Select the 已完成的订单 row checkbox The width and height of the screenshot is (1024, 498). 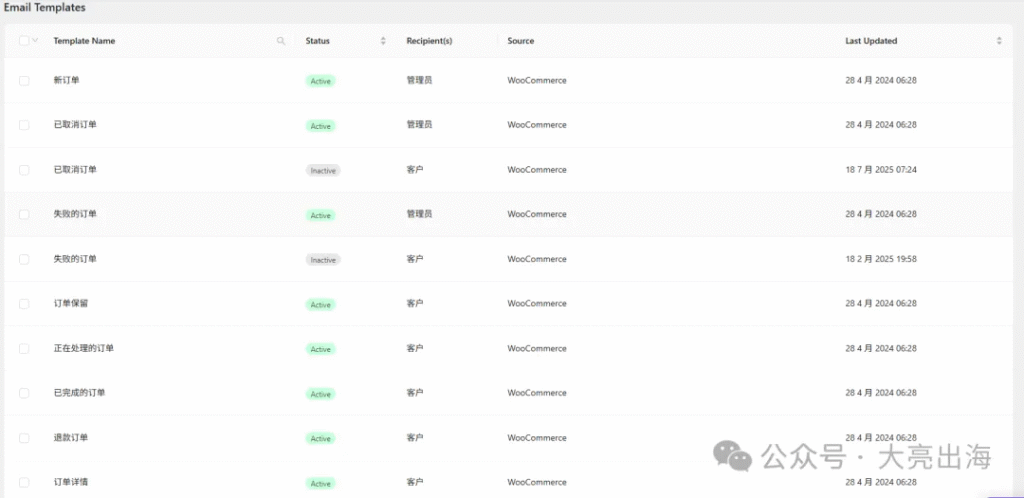tap(24, 393)
